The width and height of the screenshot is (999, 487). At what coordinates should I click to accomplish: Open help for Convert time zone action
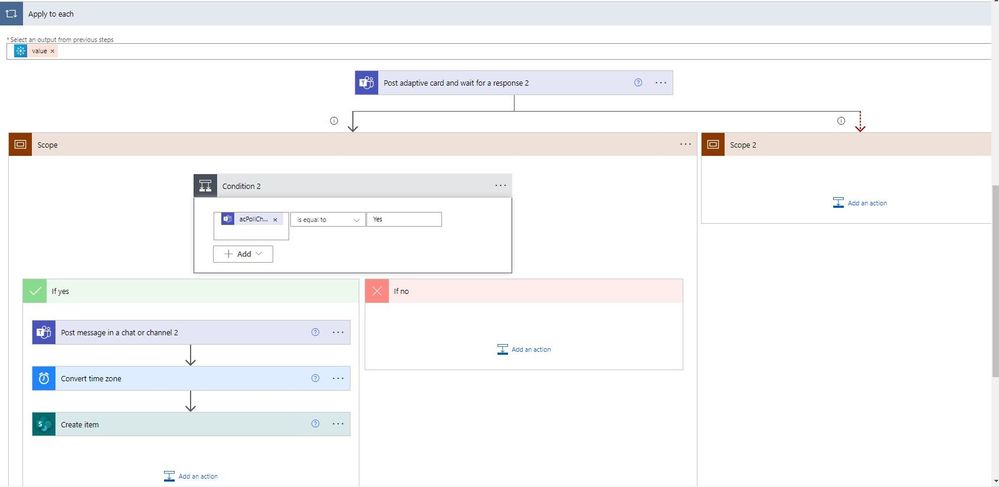(x=315, y=378)
